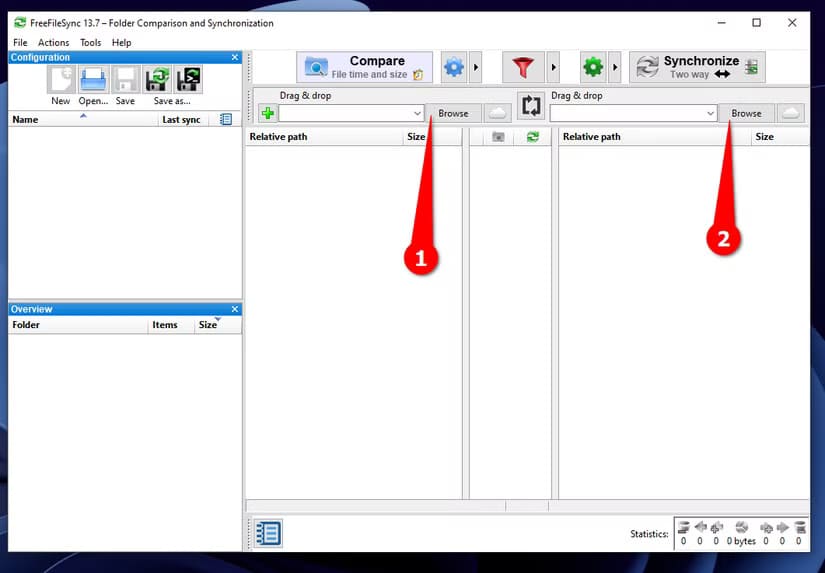Open comparison settings blue gear

click(454, 67)
